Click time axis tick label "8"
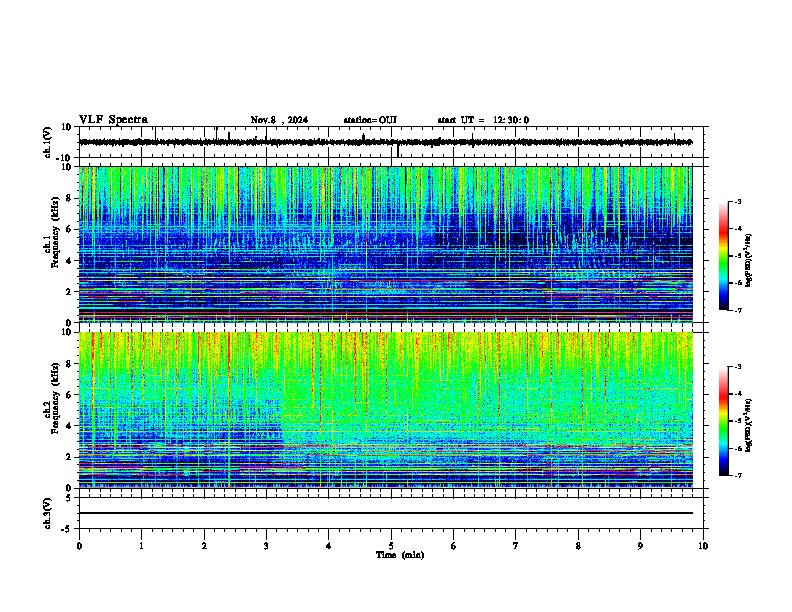Image resolution: width=792 pixels, height=612 pixels. click(x=578, y=546)
